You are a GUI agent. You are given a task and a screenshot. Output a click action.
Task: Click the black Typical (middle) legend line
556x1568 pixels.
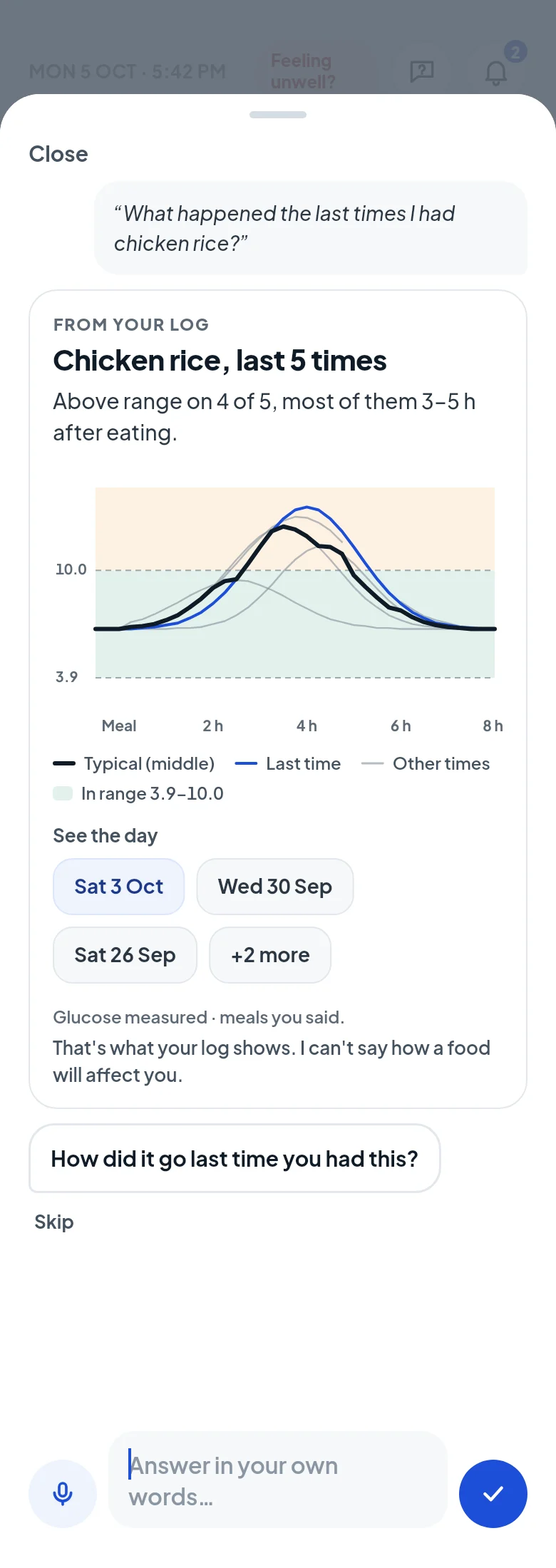64,763
